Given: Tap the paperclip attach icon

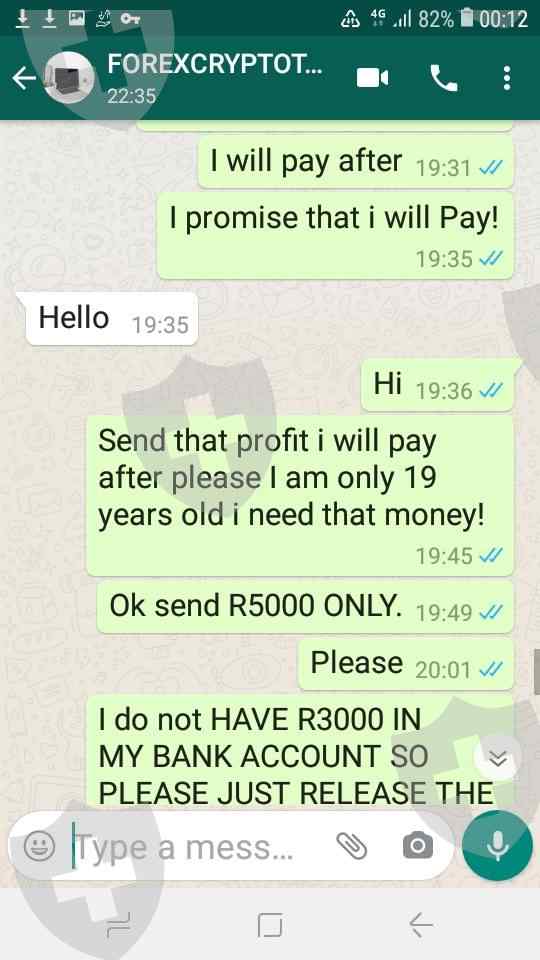Looking at the screenshot, I should (351, 846).
